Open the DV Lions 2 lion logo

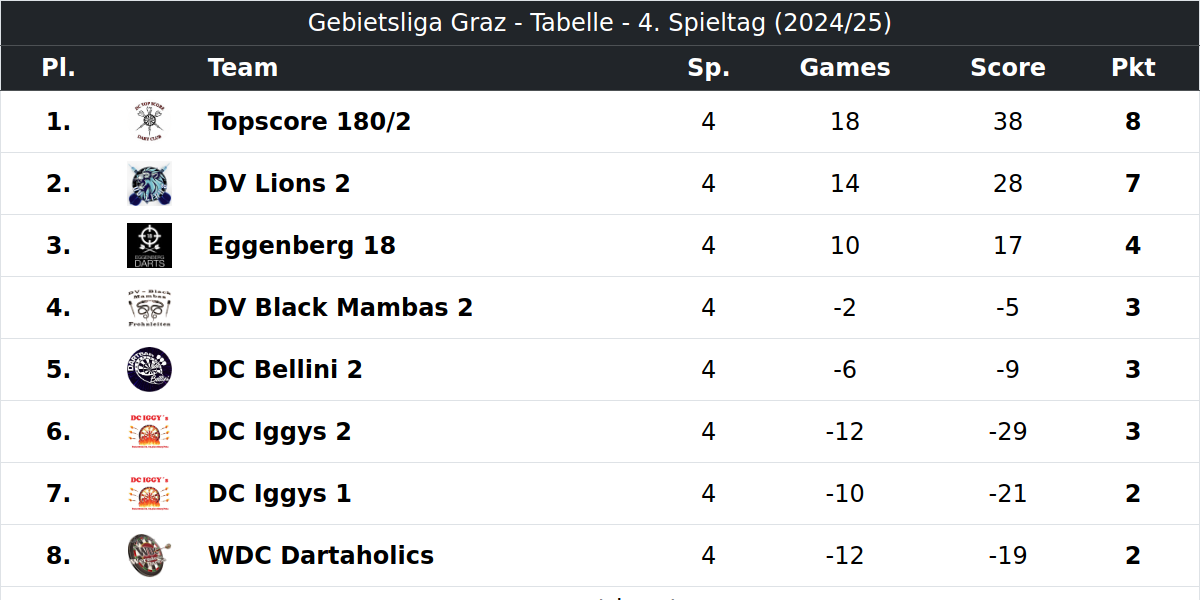149,184
